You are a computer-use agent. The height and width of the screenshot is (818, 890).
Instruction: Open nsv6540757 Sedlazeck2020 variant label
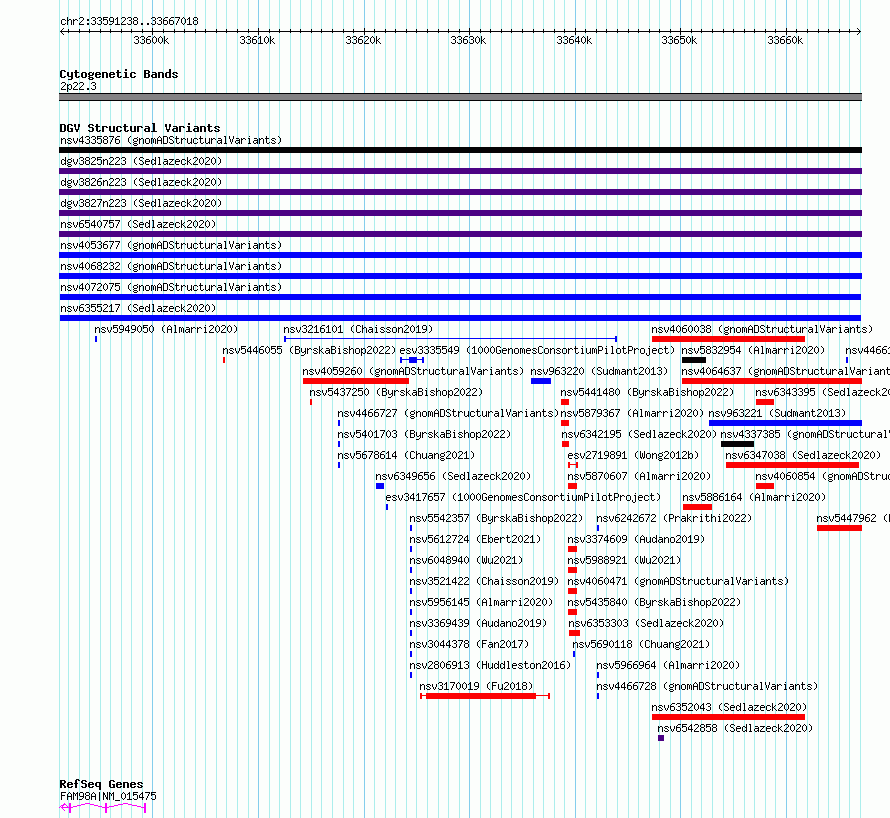(x=138, y=224)
